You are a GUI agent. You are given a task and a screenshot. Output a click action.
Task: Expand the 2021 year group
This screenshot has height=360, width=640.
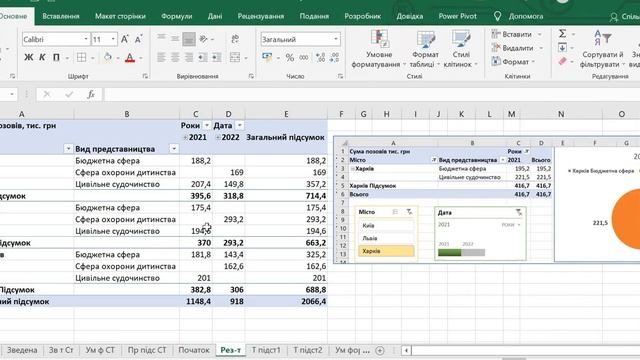185,138
